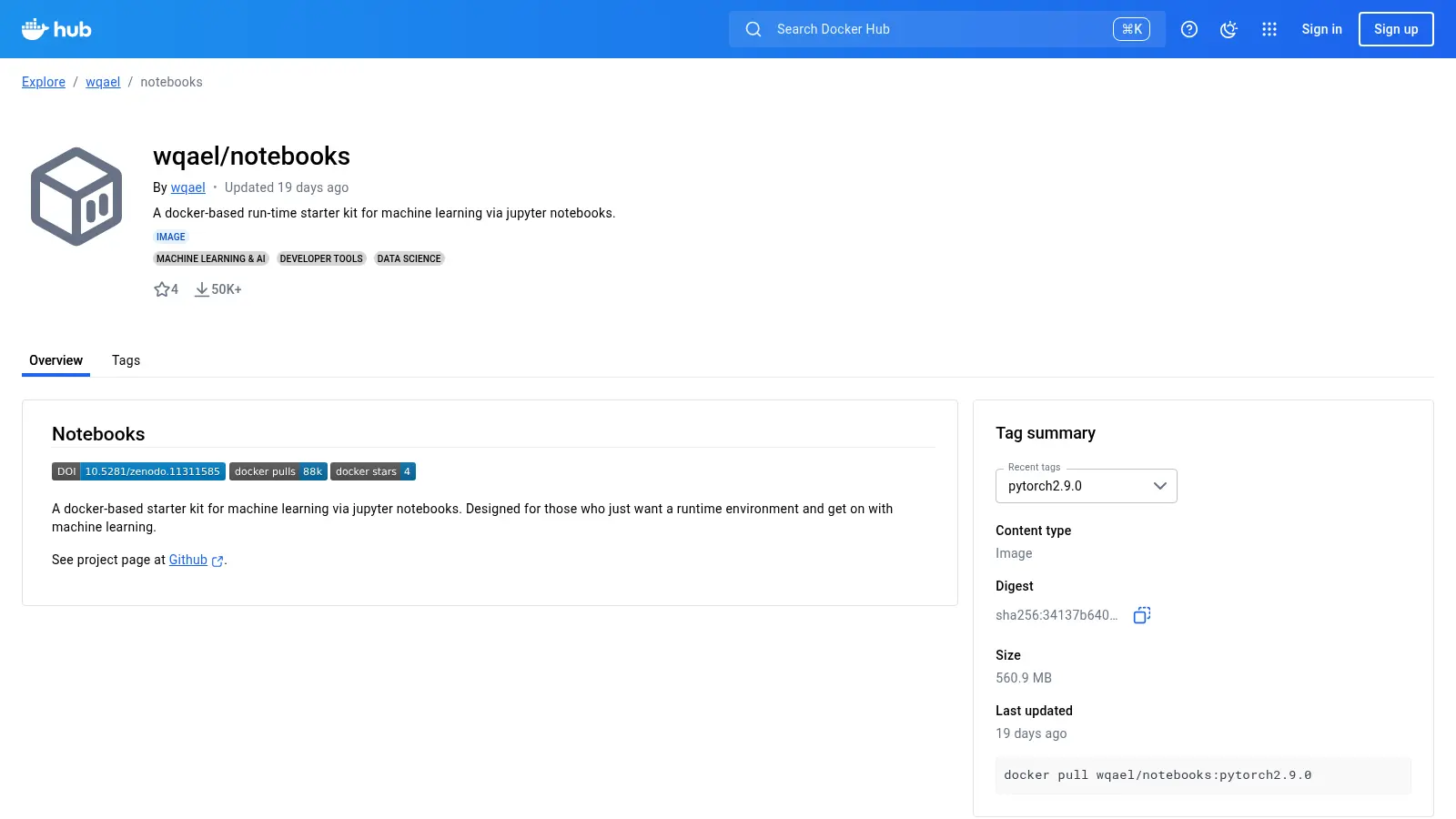Toggle the dark mode theme icon
Viewport: 1456px width, 819px height.
(x=1229, y=29)
